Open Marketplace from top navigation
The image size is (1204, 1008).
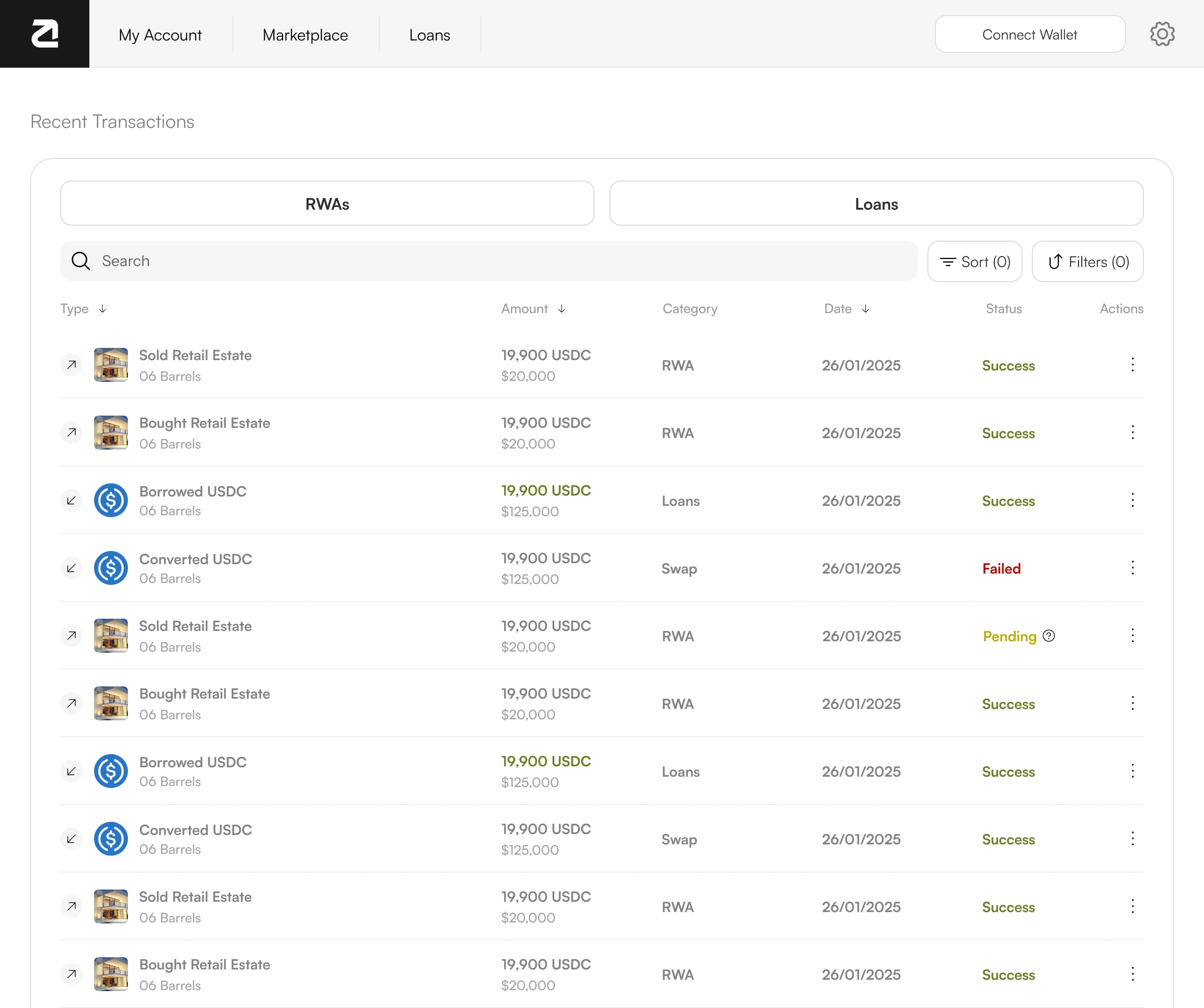[x=305, y=35]
